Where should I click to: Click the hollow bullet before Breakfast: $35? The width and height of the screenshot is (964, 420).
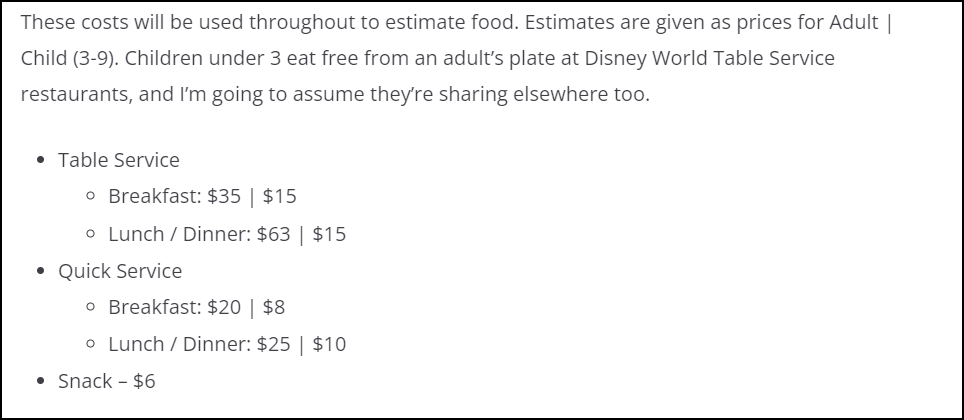coord(91,197)
